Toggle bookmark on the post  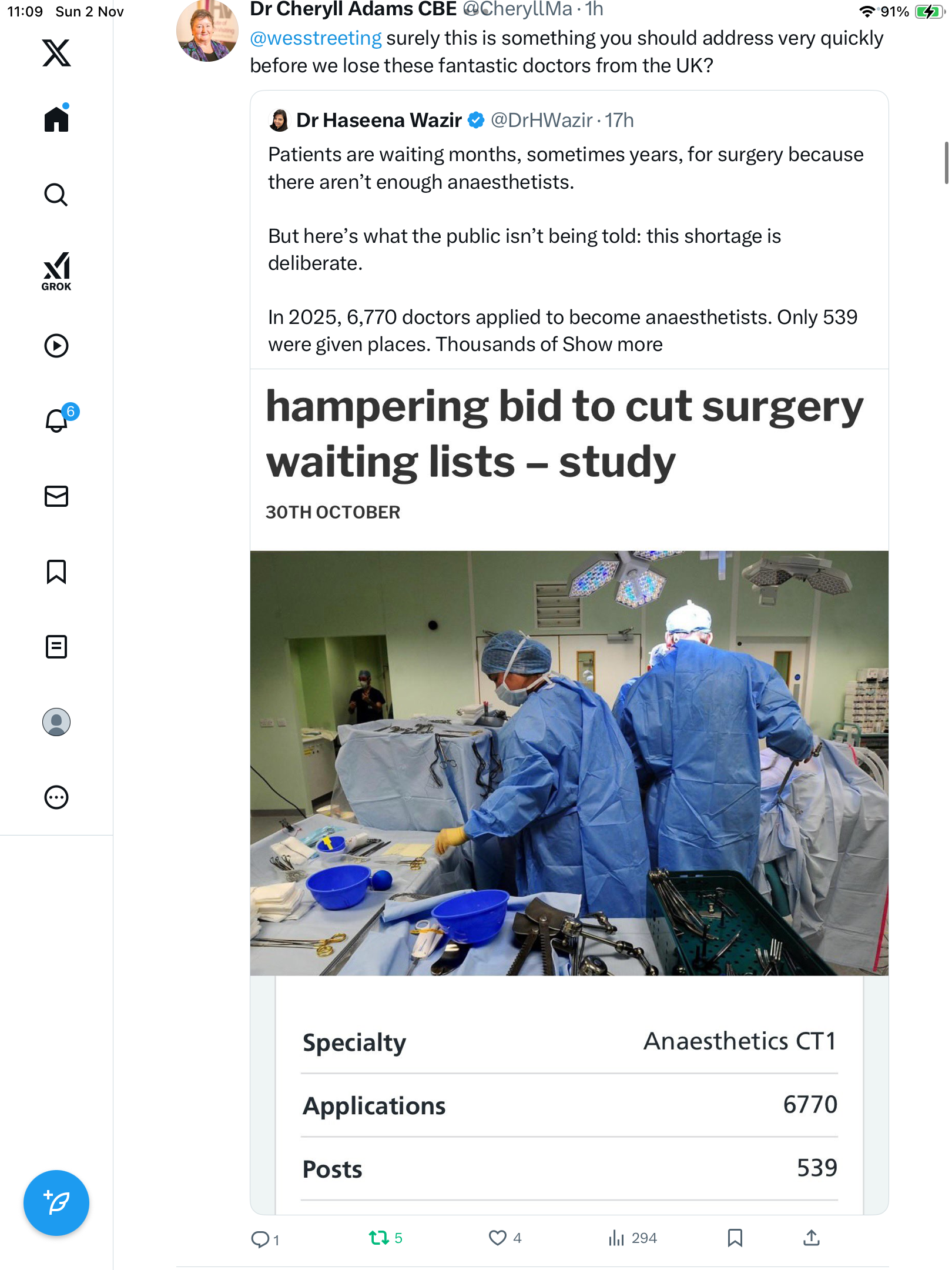point(735,1238)
